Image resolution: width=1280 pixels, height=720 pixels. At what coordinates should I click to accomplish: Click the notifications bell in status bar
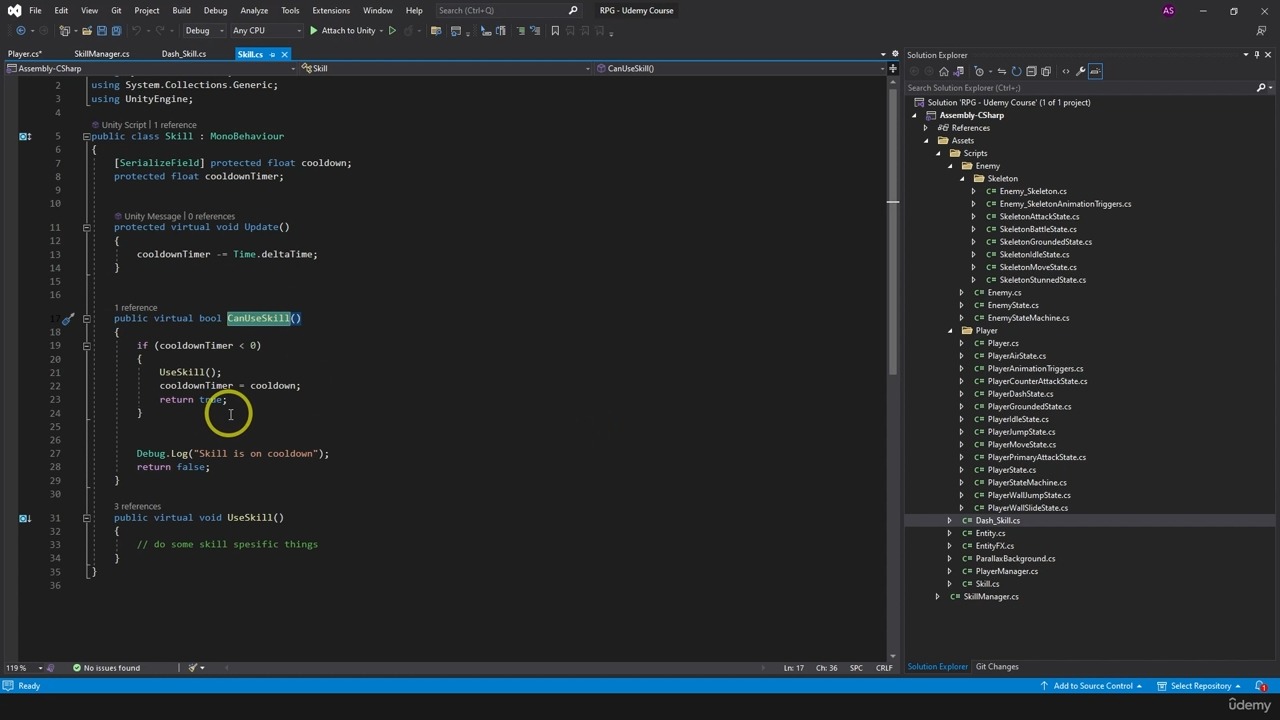[1259, 686]
